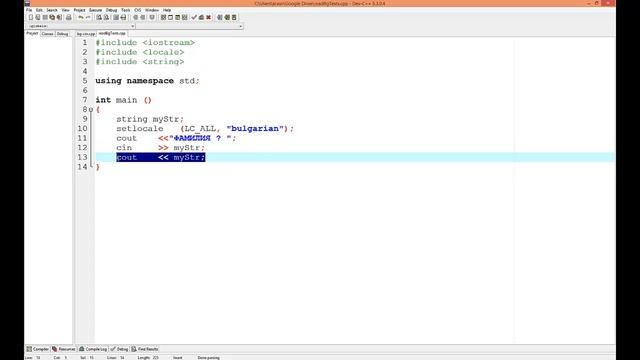Open the class scope dropdown in toolbar
640x360 pixels.
133,26
